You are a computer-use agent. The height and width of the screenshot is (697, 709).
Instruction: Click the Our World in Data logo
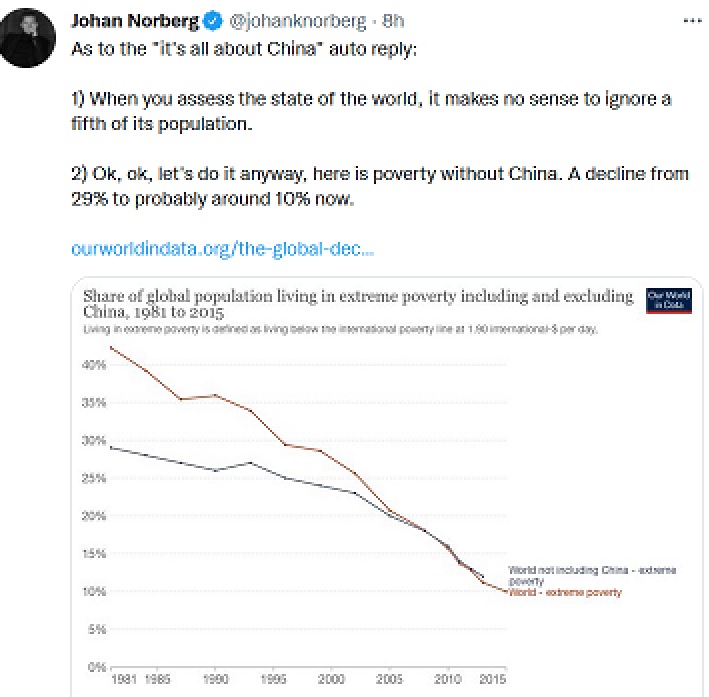point(669,300)
